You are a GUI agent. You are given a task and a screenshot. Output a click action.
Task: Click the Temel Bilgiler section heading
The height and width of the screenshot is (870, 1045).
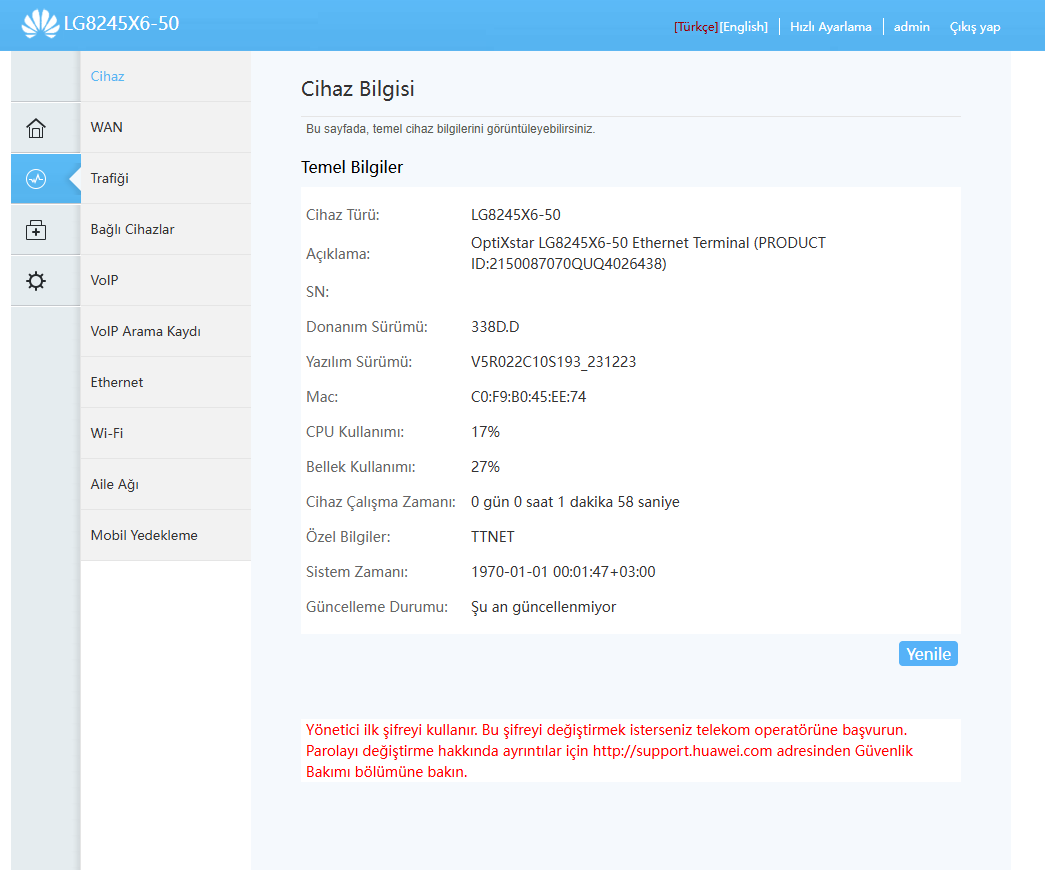point(352,167)
